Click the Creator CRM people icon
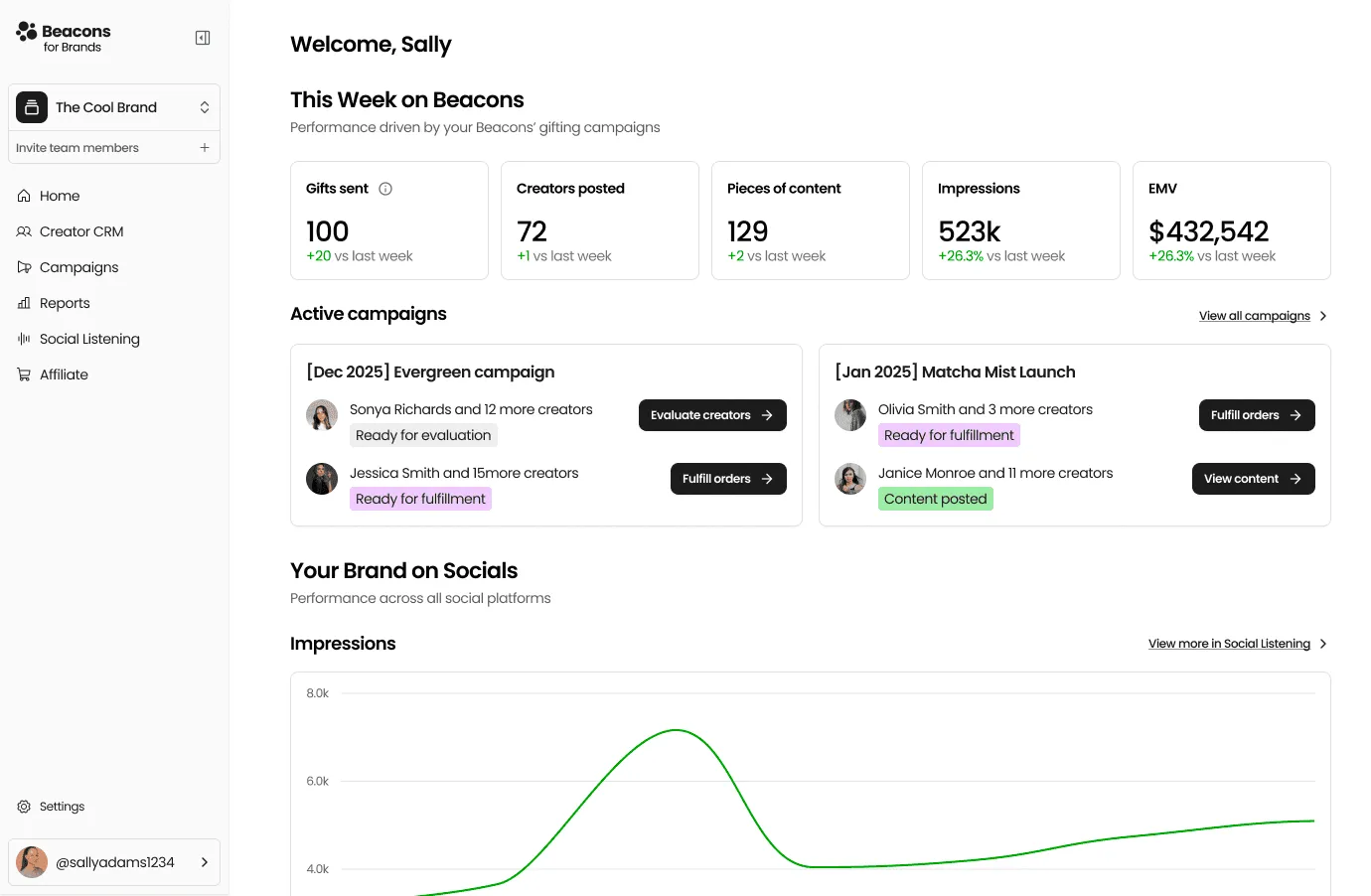The image size is (1371, 896). tap(24, 231)
